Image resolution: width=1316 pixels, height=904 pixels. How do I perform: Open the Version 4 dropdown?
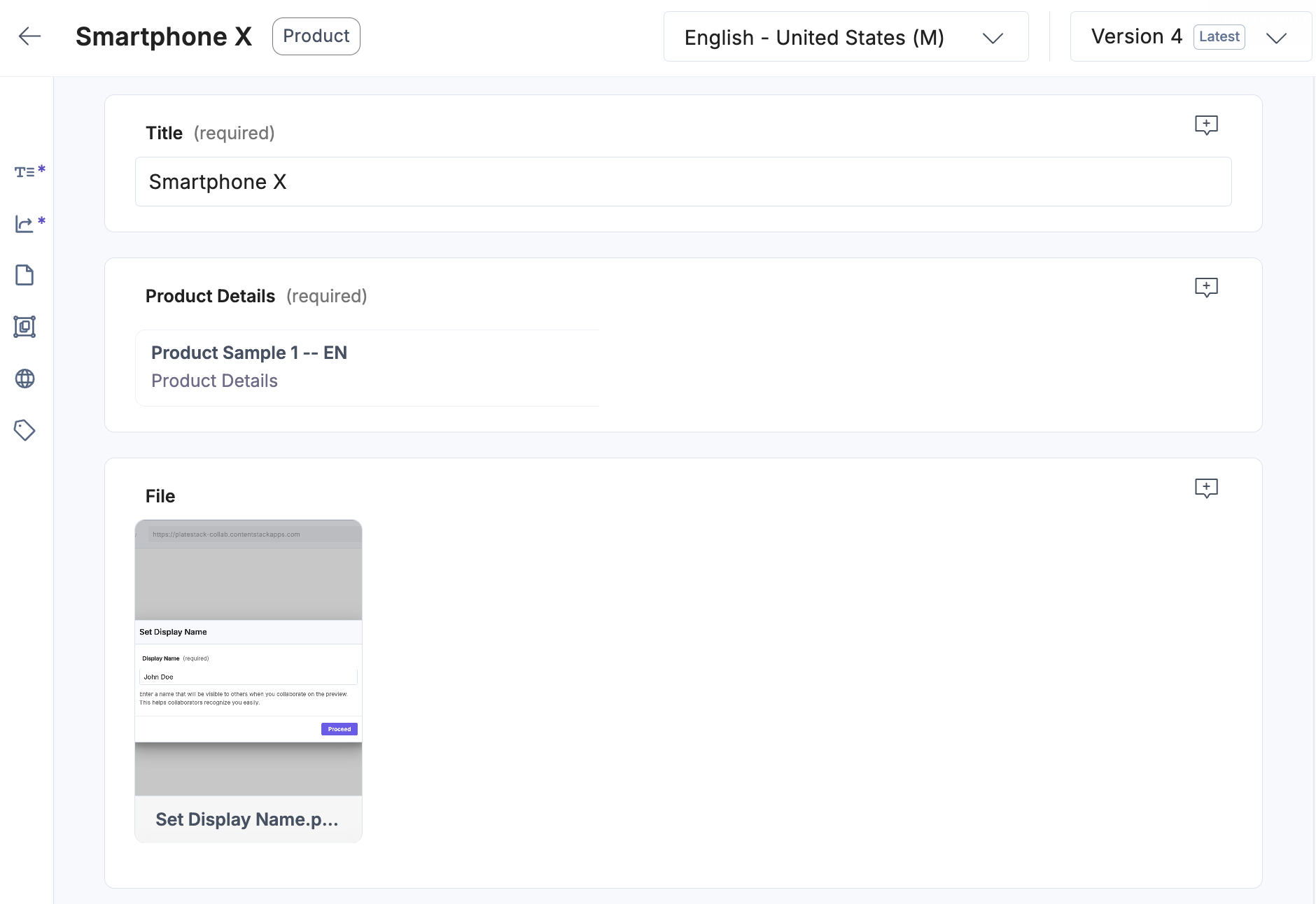coord(1190,37)
